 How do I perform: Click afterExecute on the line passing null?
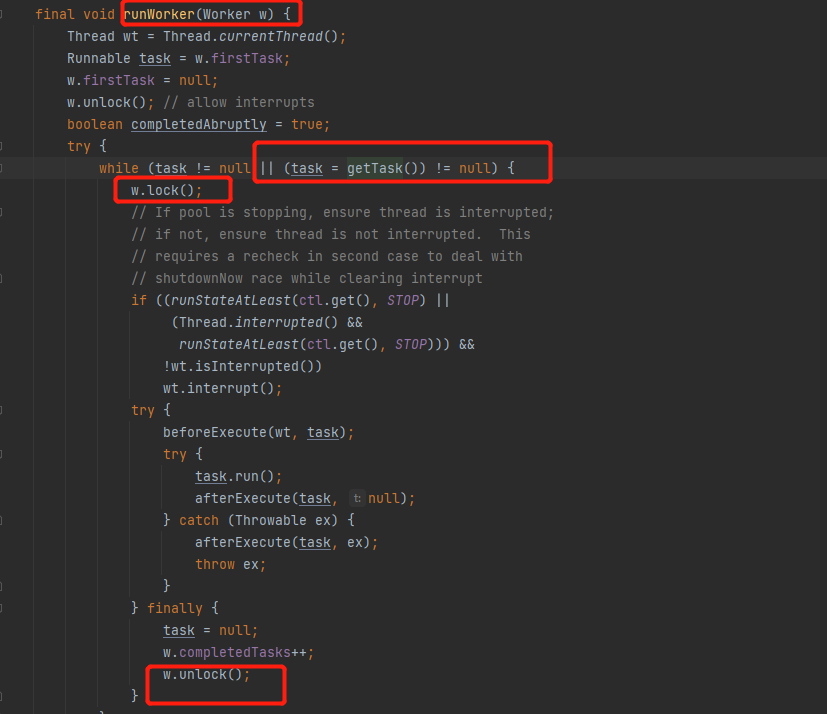point(243,499)
